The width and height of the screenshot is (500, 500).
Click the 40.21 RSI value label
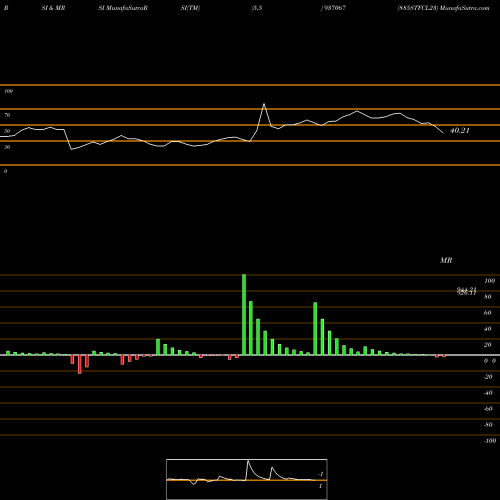[460, 130]
